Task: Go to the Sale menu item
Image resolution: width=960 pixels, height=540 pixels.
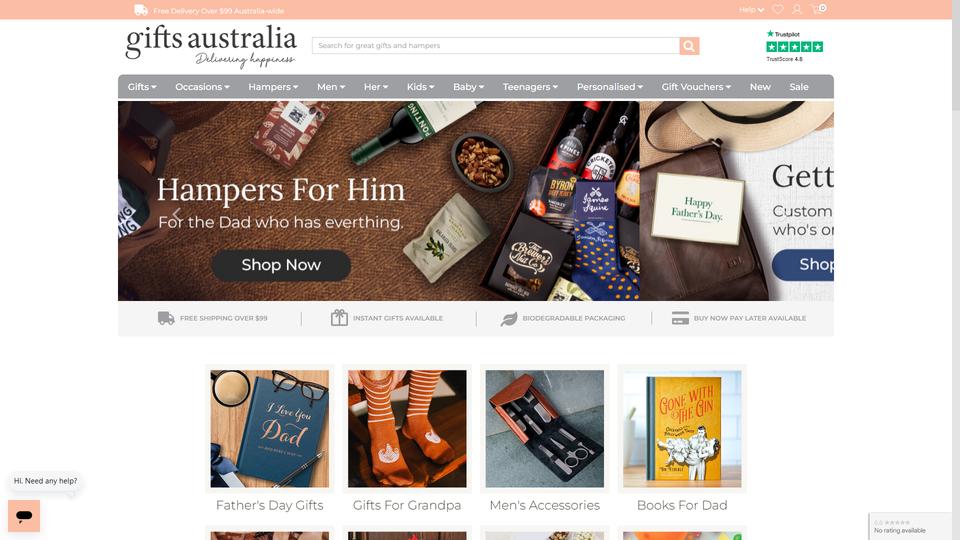Action: (799, 87)
